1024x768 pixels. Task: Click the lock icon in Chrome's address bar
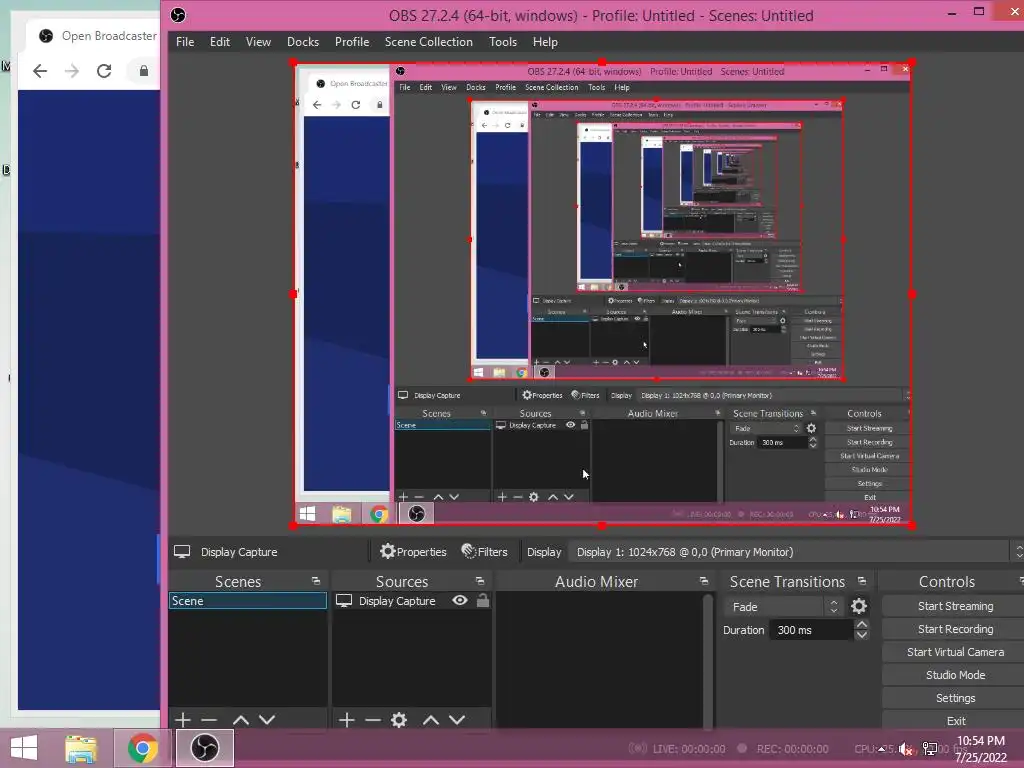click(x=144, y=71)
